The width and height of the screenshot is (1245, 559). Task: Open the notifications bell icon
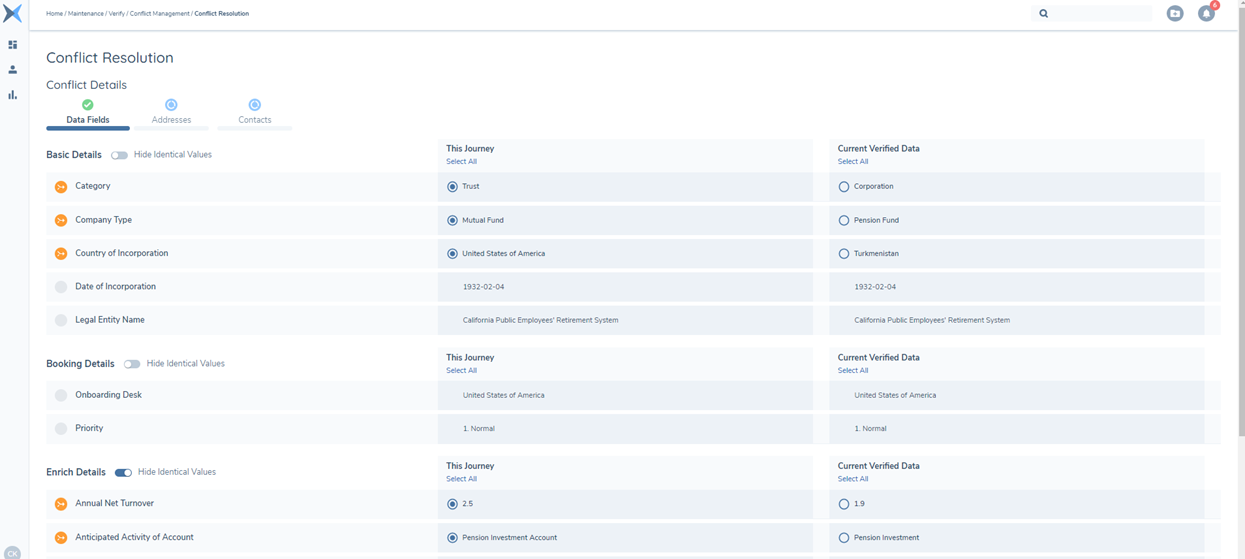(1207, 14)
